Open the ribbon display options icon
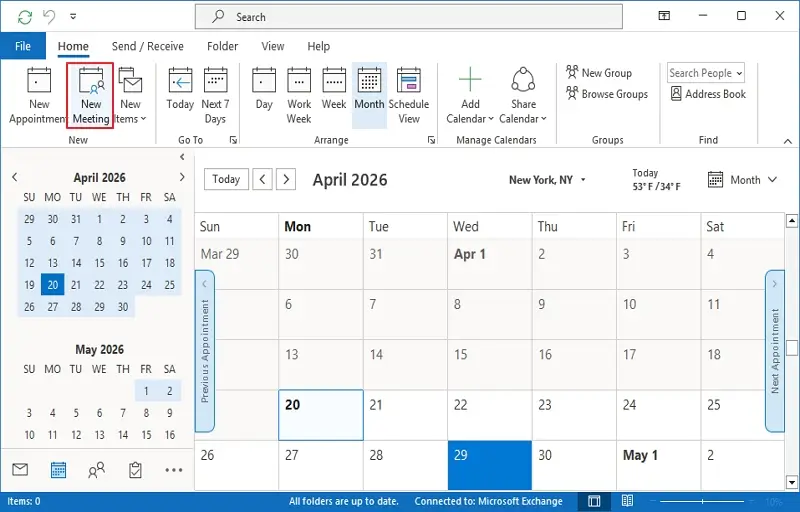The width and height of the screenshot is (800, 512). (664, 16)
